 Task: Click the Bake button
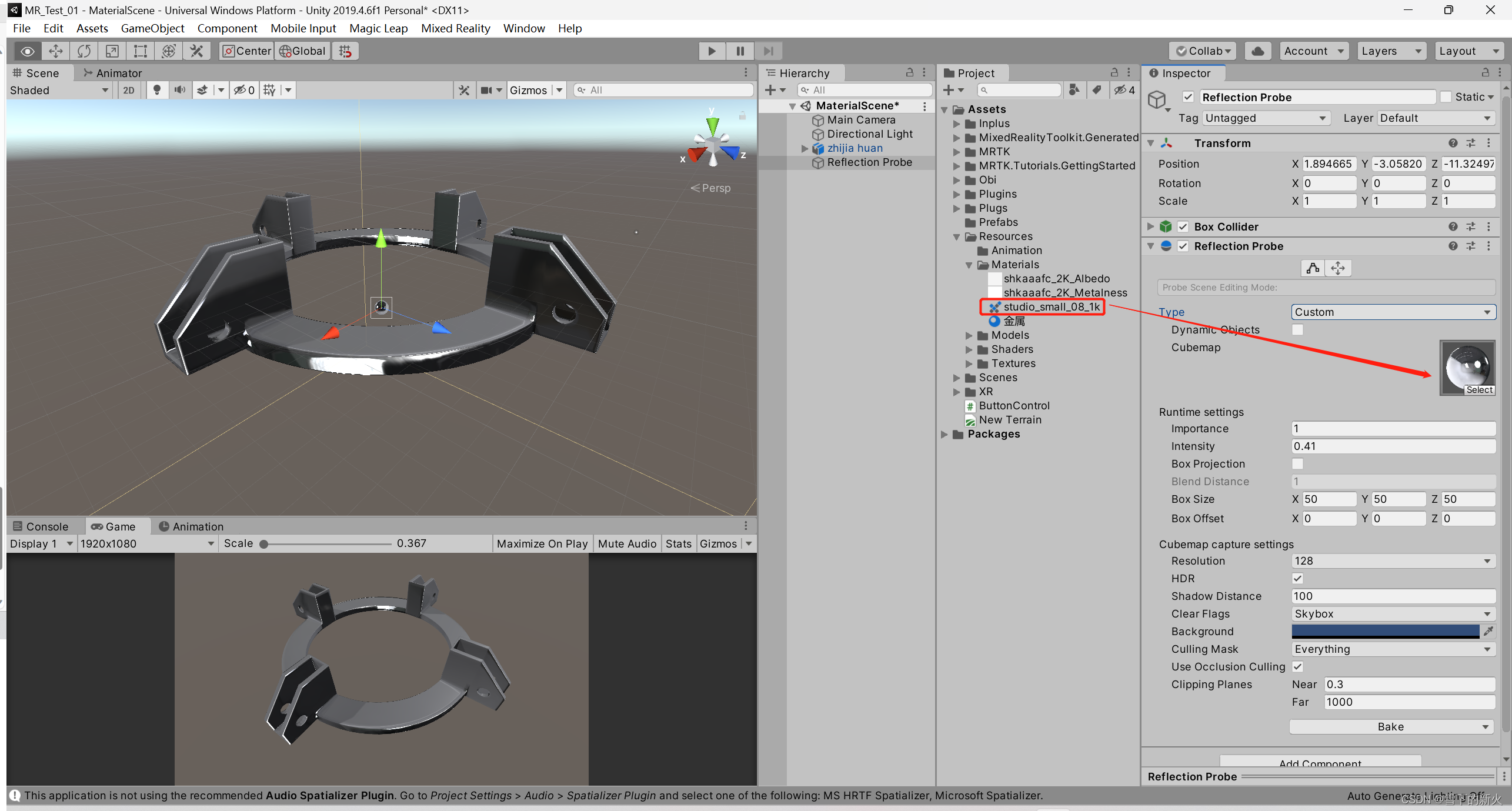coord(1391,726)
